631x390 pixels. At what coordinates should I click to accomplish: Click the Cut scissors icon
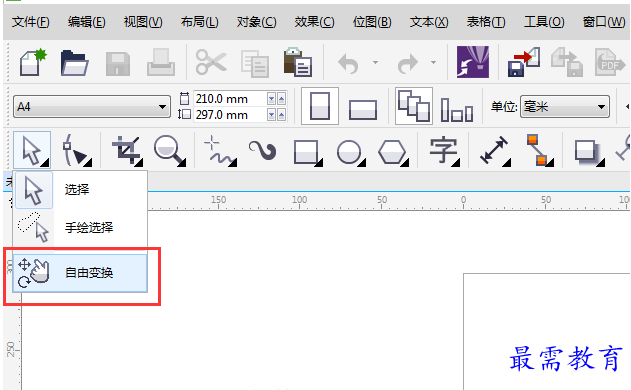point(211,62)
